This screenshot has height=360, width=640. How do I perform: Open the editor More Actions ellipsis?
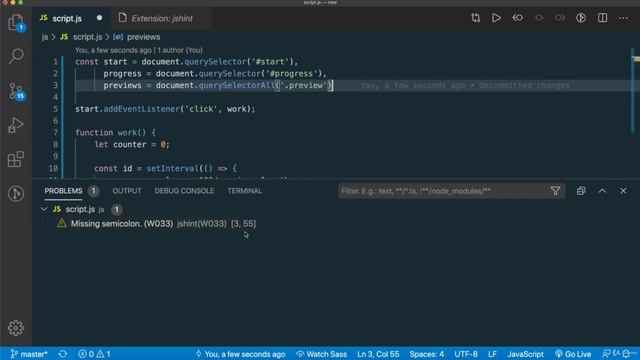pyautogui.click(x=623, y=18)
